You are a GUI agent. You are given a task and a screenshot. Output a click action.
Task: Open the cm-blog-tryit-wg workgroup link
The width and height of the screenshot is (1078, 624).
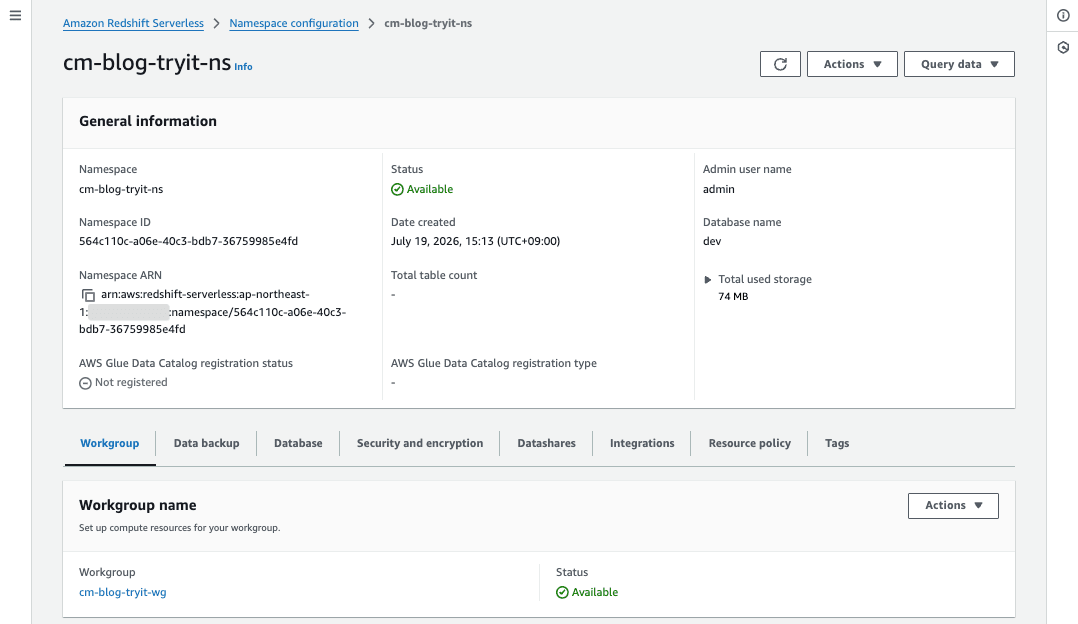(x=122, y=592)
